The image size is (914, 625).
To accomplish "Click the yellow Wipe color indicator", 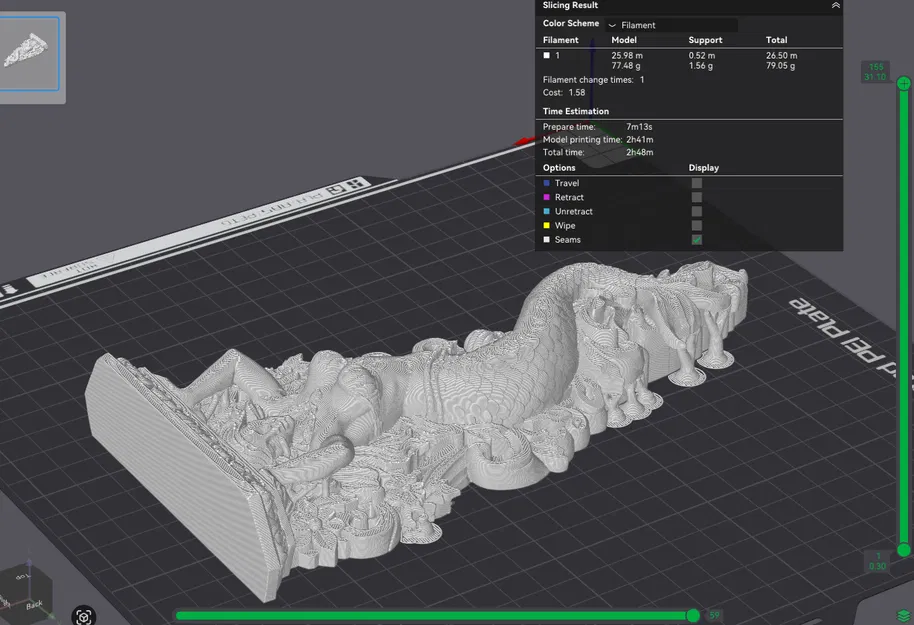I will (x=546, y=225).
